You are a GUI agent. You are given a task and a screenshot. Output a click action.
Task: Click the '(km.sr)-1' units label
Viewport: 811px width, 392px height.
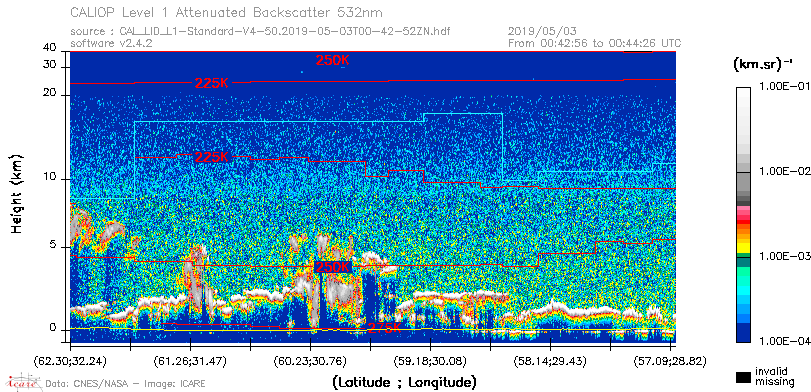tap(763, 65)
